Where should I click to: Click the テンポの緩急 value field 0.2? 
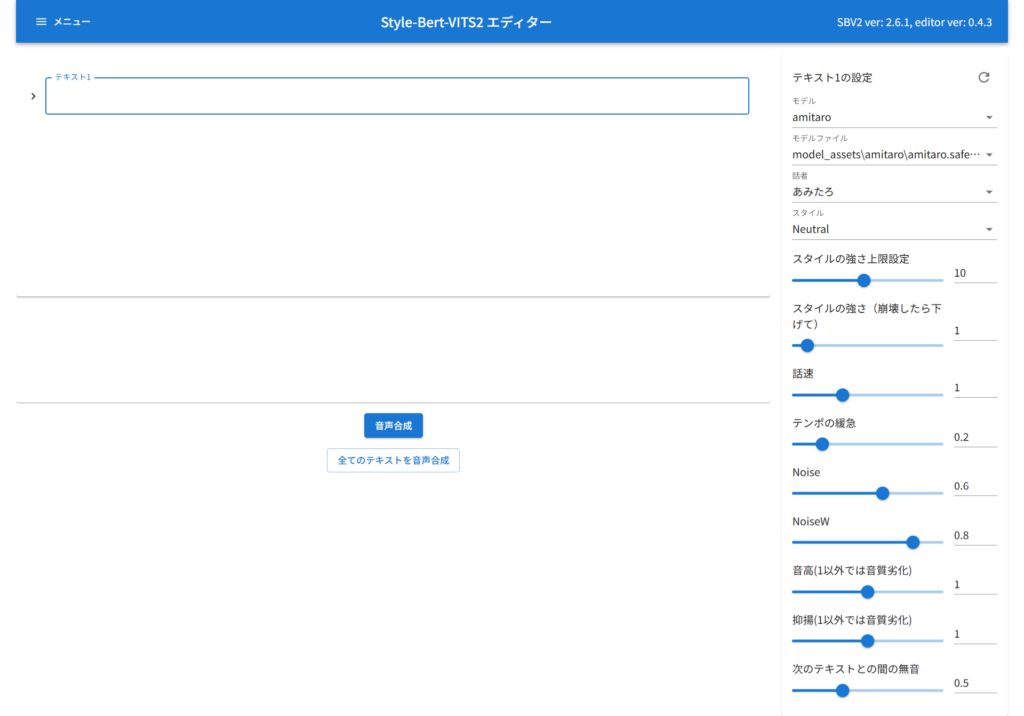(975, 437)
